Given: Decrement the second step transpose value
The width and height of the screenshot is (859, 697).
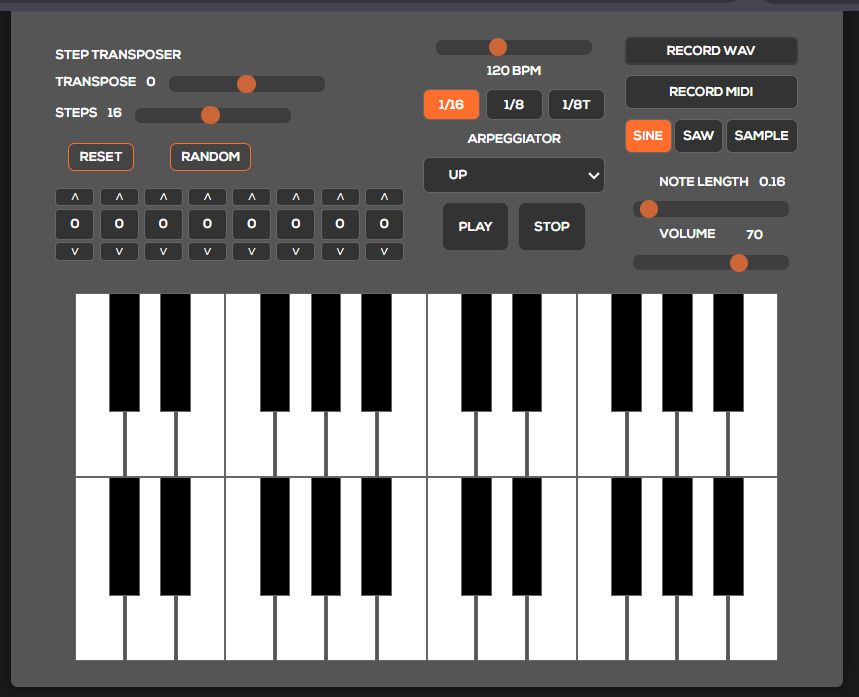Looking at the screenshot, I should (119, 252).
